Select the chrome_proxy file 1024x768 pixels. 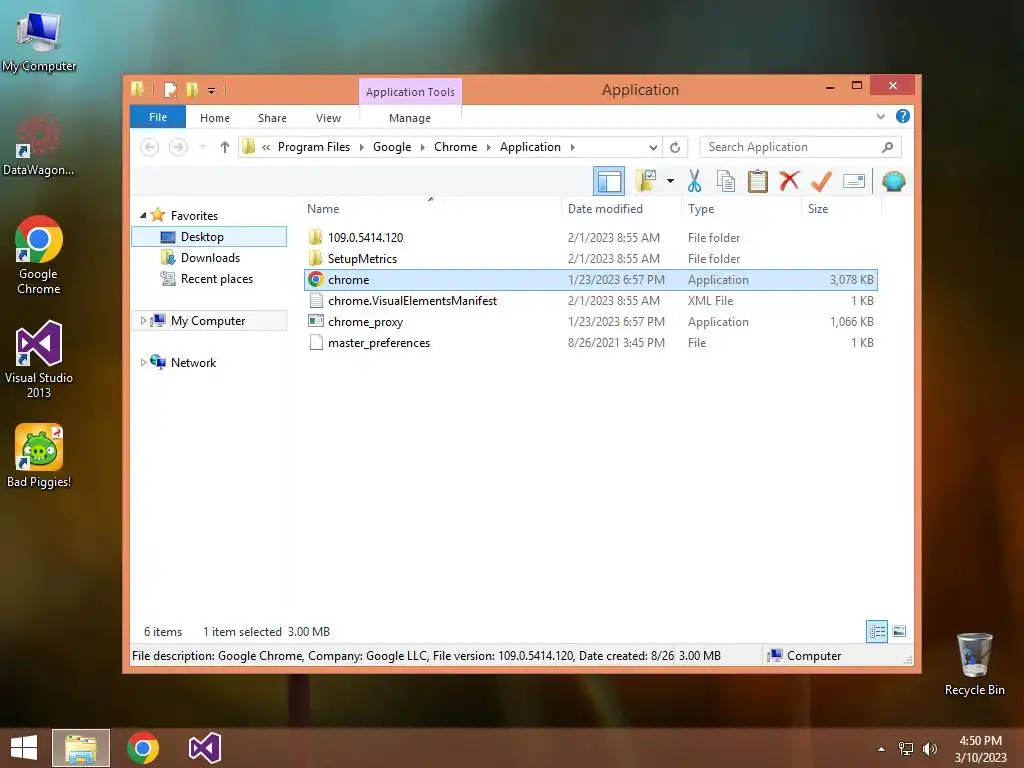[x=591, y=321]
